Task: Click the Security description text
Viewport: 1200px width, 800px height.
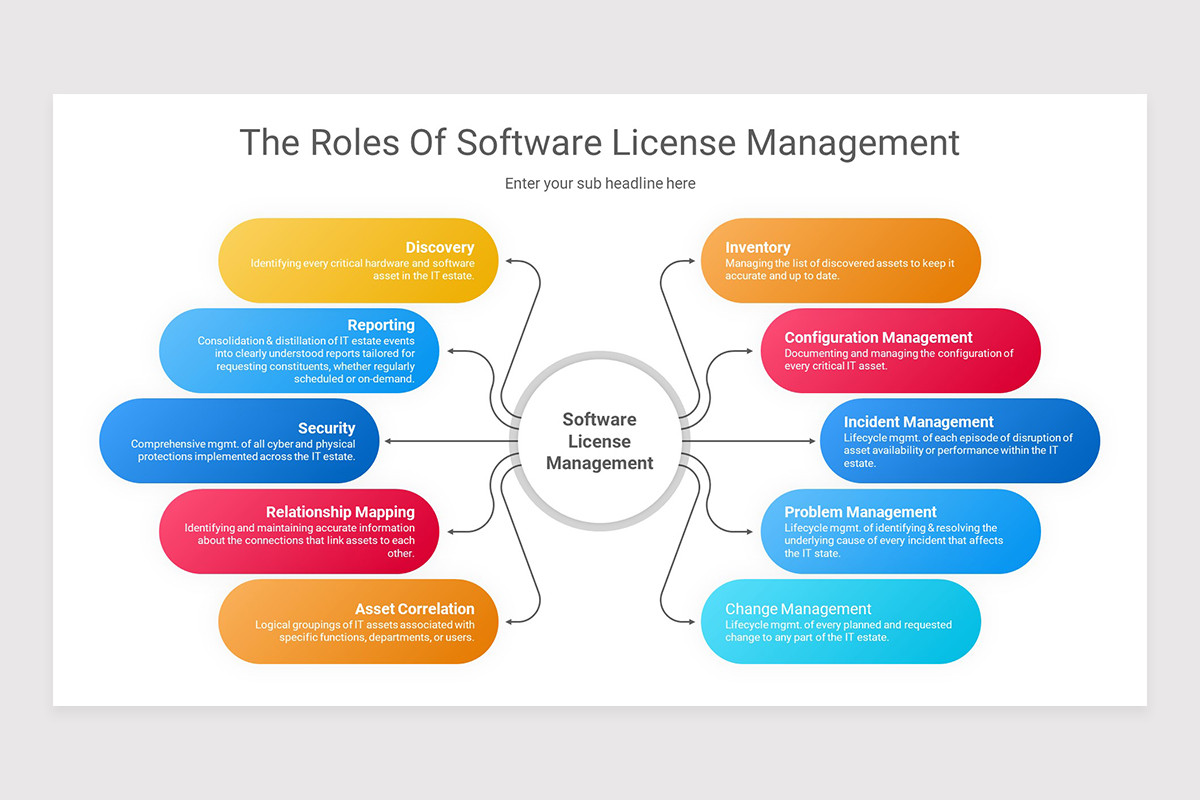Action: [x=244, y=450]
